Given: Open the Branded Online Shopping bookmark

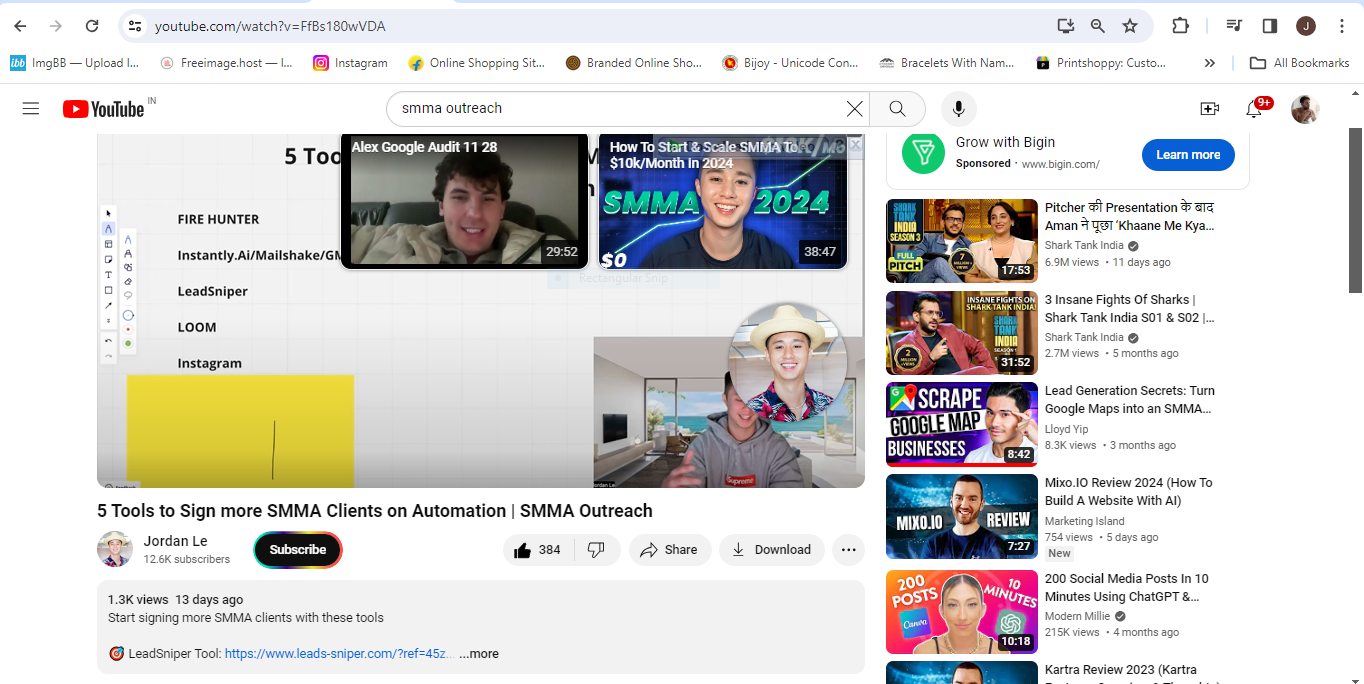Looking at the screenshot, I should (634, 63).
